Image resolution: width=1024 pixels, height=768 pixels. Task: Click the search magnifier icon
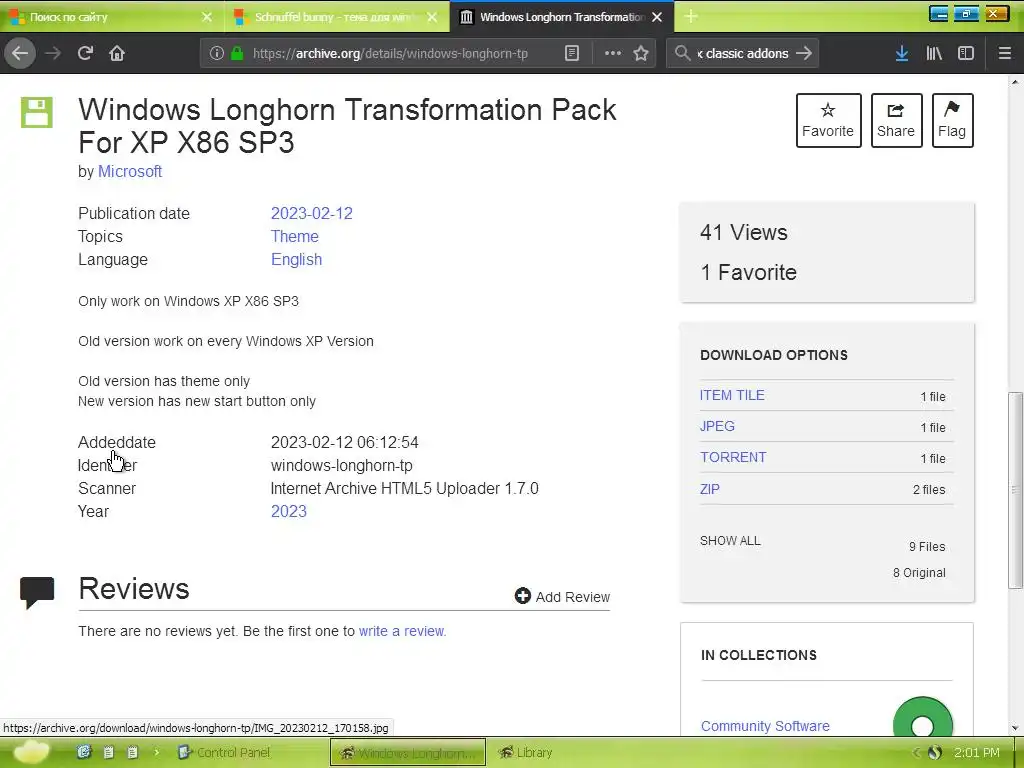coord(682,53)
